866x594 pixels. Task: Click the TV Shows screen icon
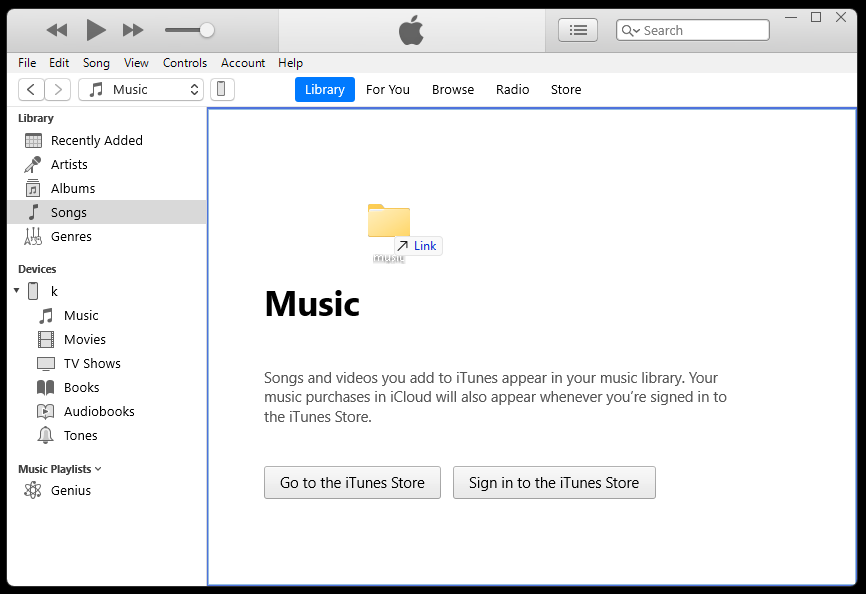pos(46,363)
